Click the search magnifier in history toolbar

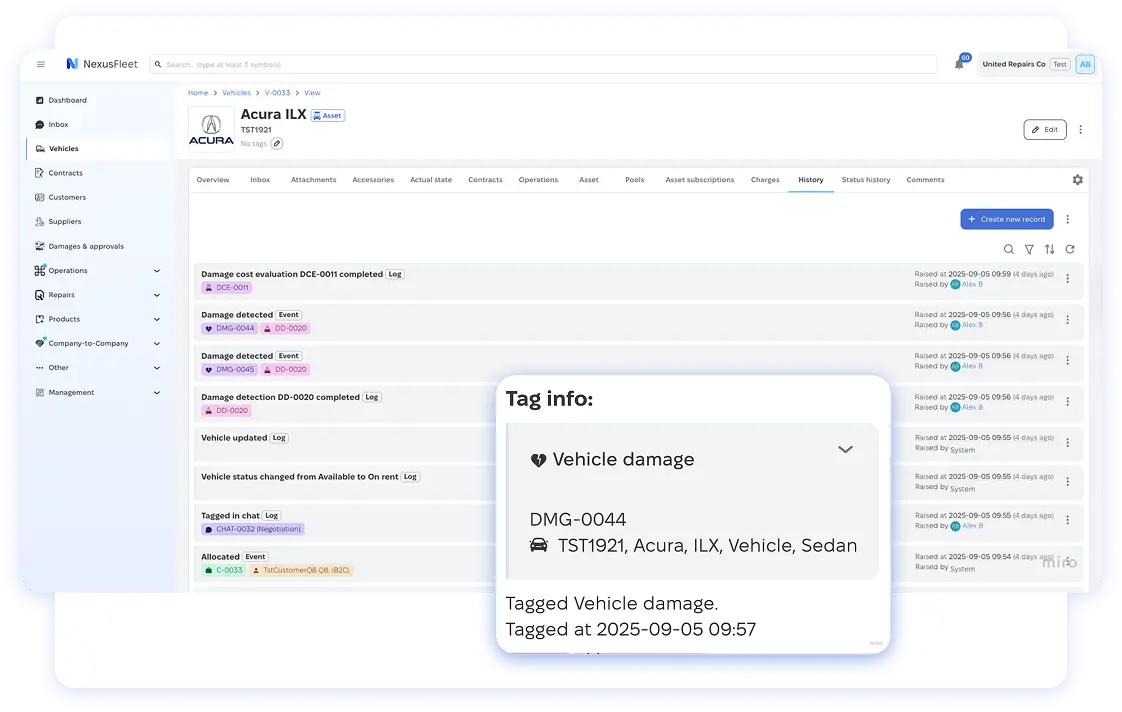[x=1008, y=250]
